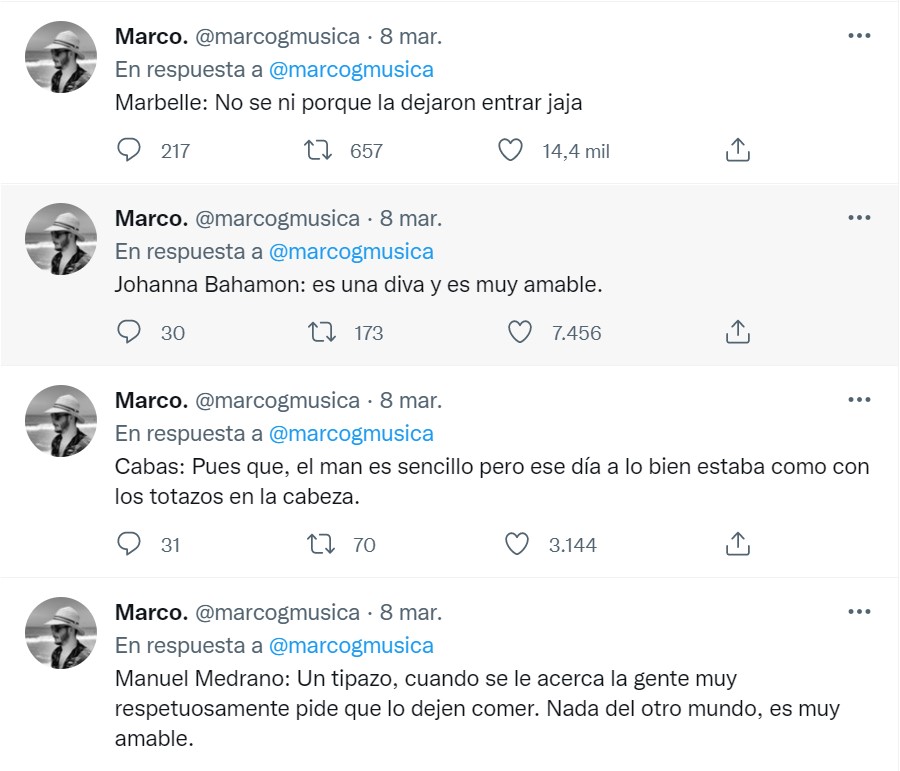The image size is (900, 771).
Task: Like the Marbelle tweet
Action: (510, 151)
